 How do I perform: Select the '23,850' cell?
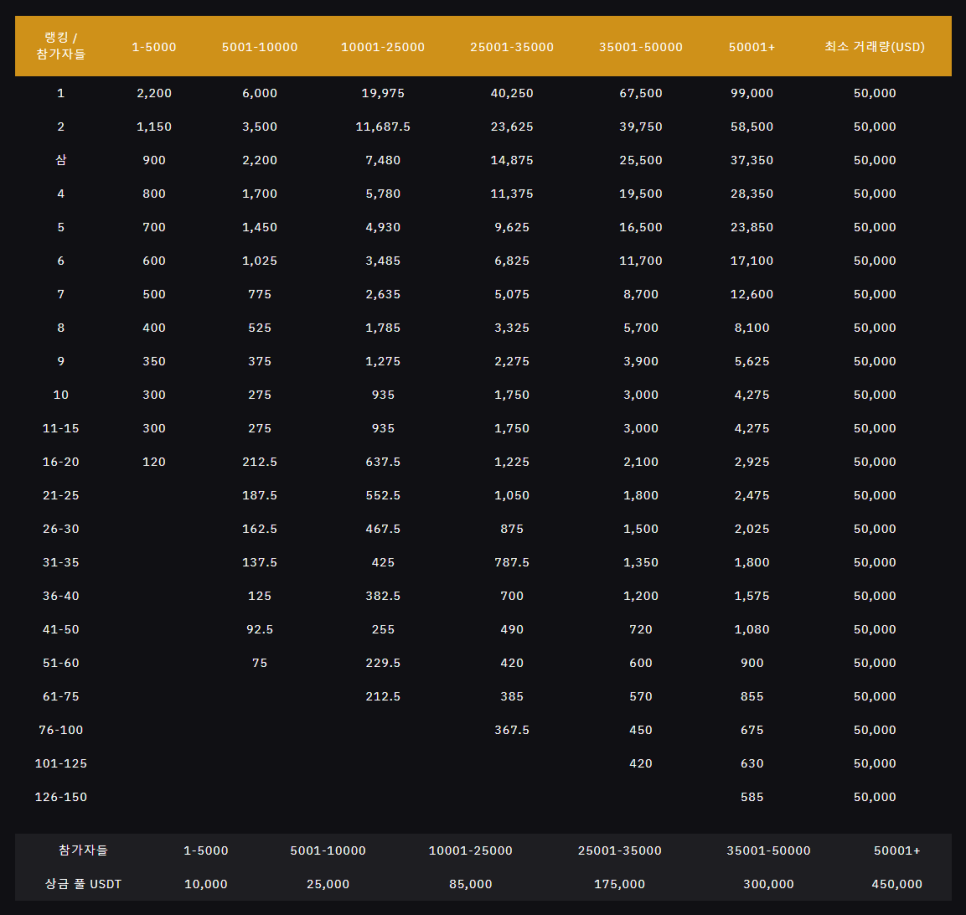tap(752, 227)
